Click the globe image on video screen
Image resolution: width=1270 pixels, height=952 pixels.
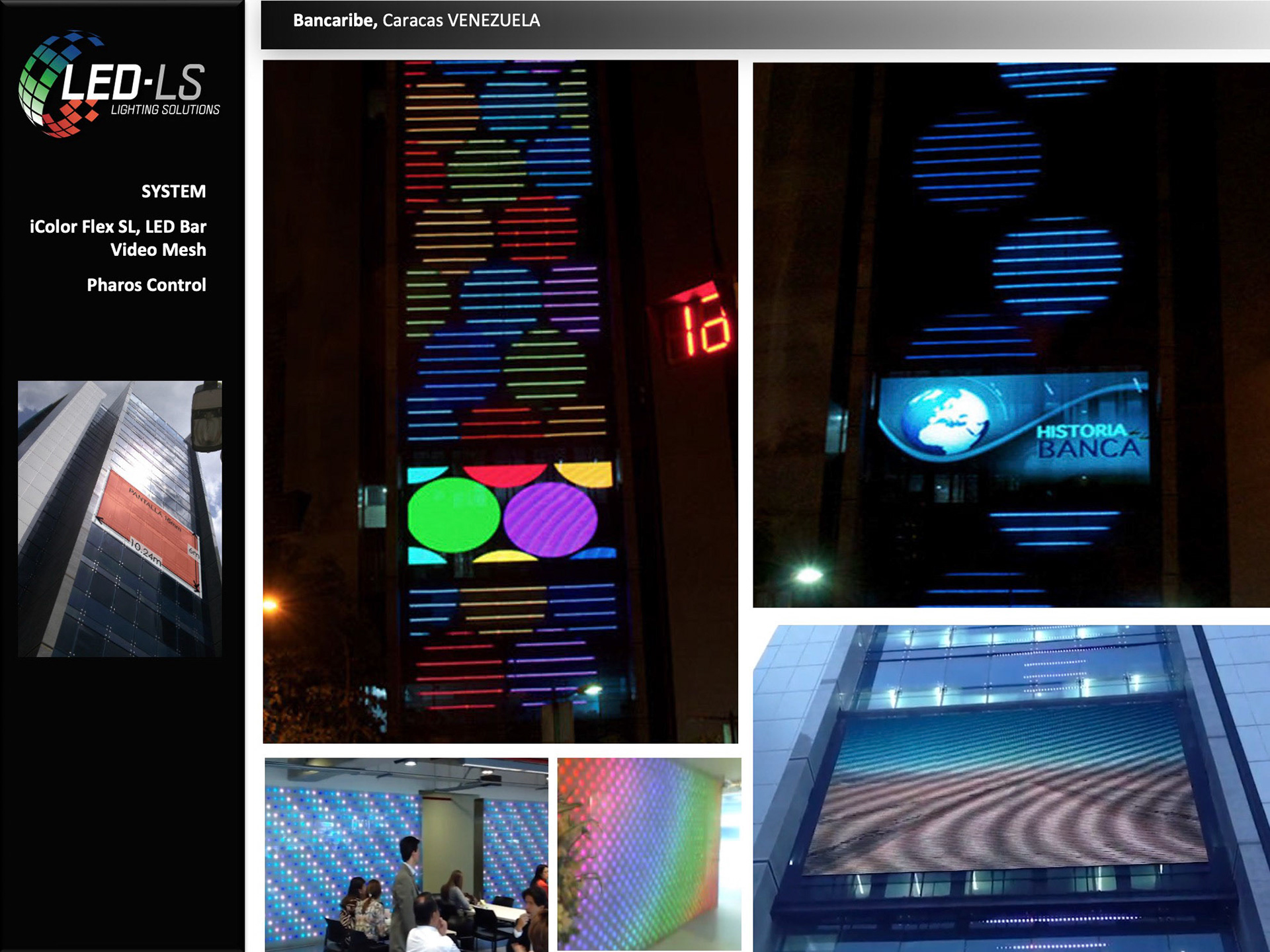click(947, 421)
